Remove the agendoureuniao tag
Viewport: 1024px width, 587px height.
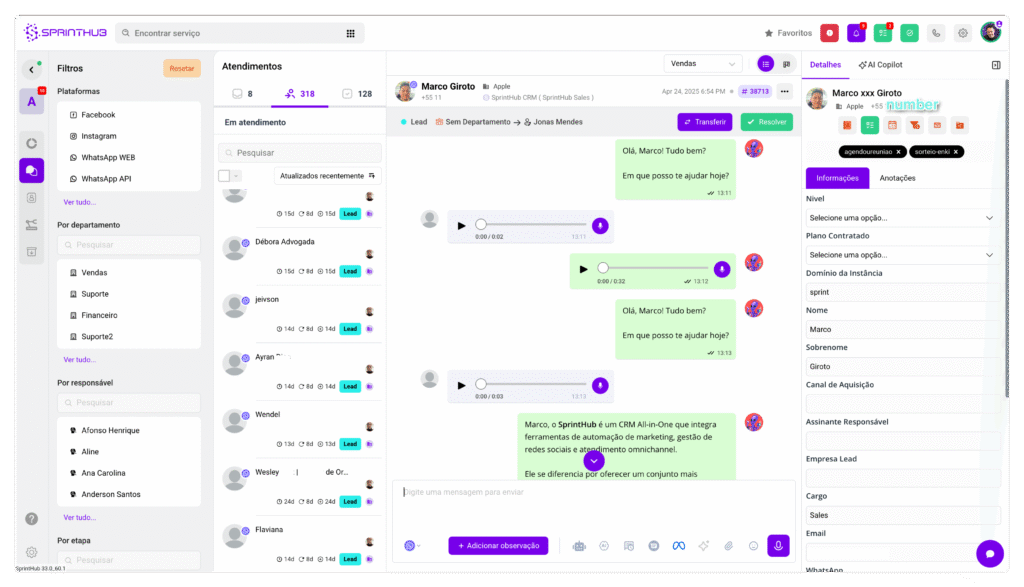(899, 151)
